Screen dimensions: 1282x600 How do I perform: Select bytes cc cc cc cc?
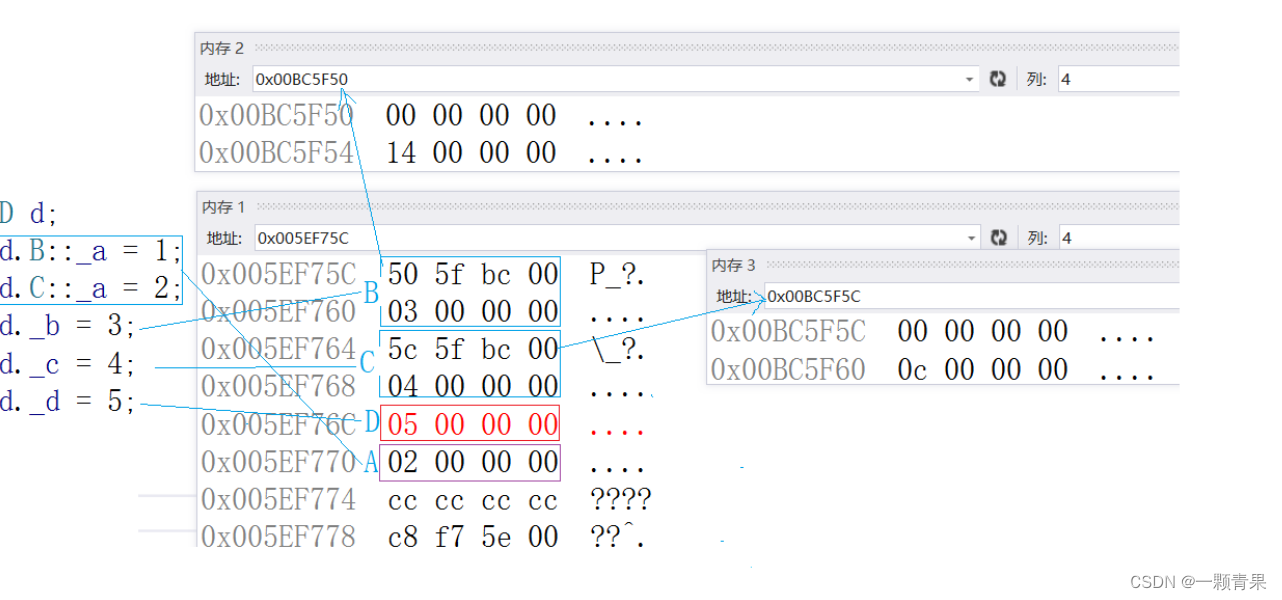[473, 500]
